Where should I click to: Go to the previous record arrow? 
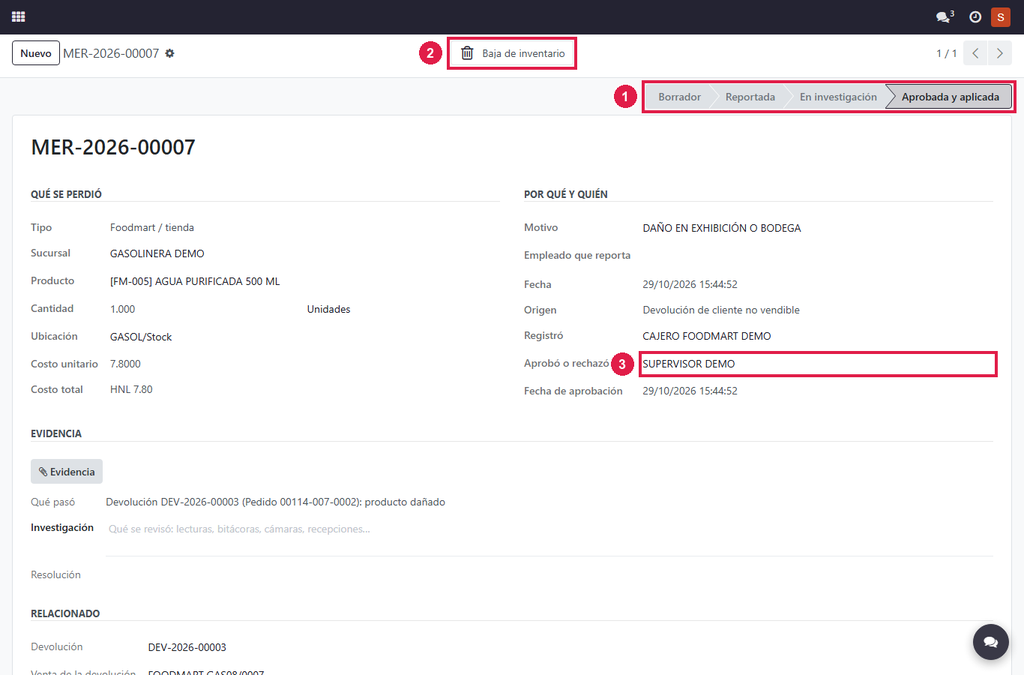tap(976, 54)
